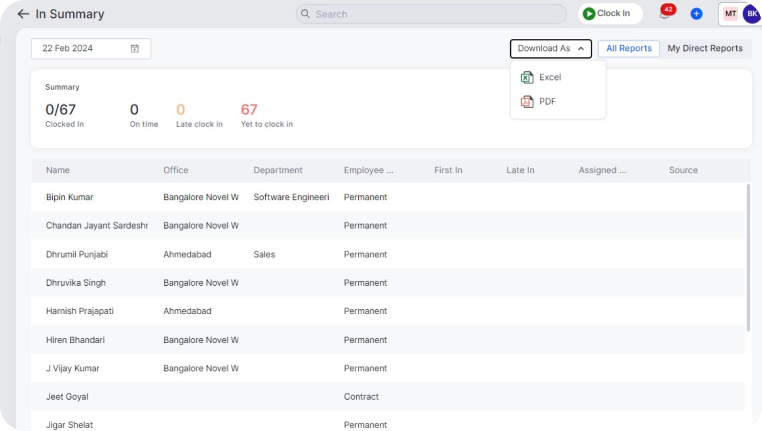Click the First In column header

click(448, 170)
